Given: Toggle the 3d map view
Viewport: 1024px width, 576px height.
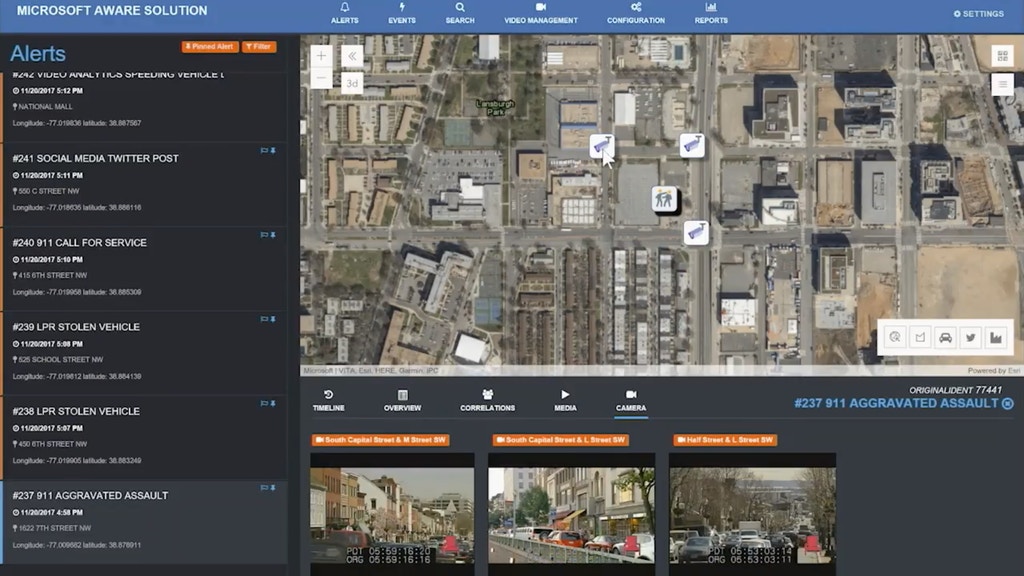Looking at the screenshot, I should tap(351, 84).
